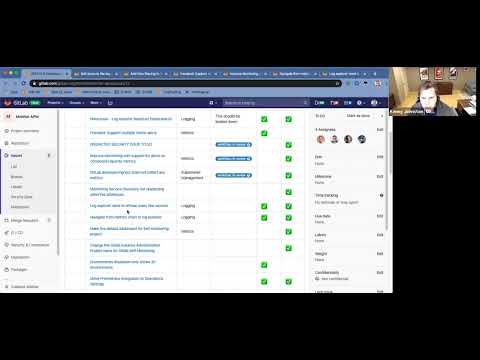Expand the Projects dropdown in navbar
The width and height of the screenshot is (480, 360).
(x=54, y=103)
